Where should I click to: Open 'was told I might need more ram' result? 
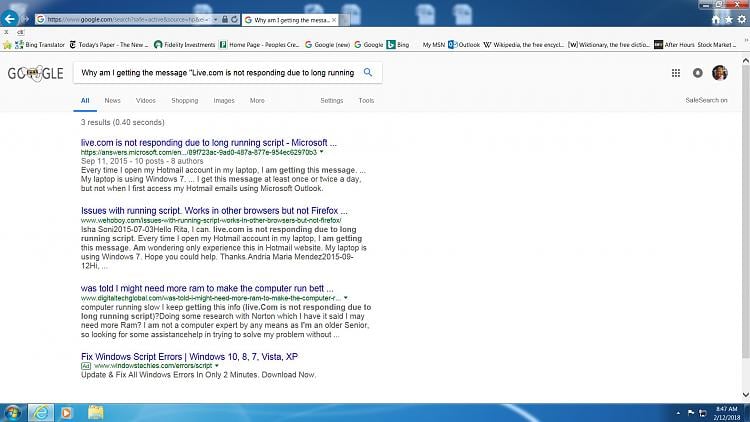pos(207,289)
